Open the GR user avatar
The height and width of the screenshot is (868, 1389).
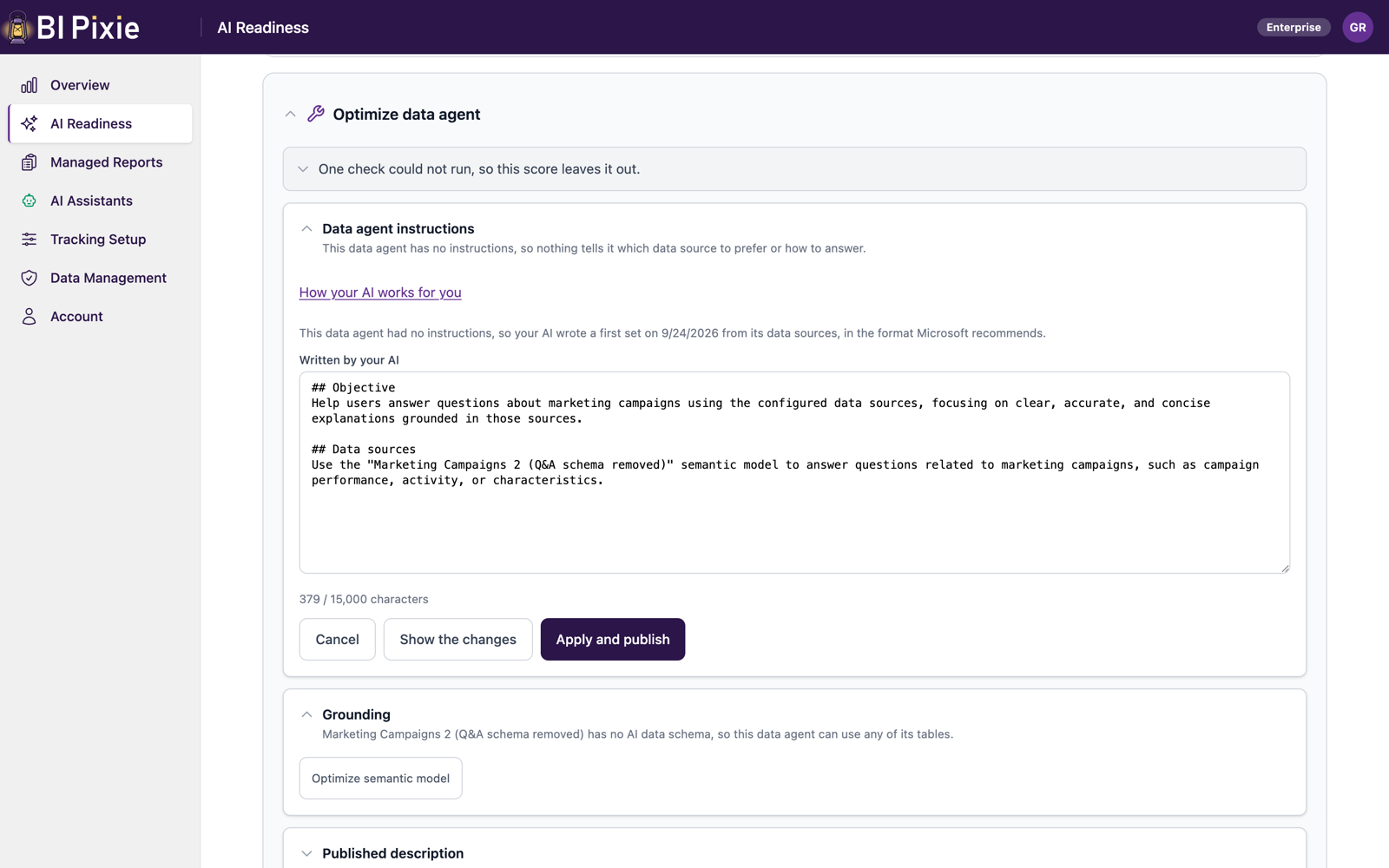(1358, 27)
